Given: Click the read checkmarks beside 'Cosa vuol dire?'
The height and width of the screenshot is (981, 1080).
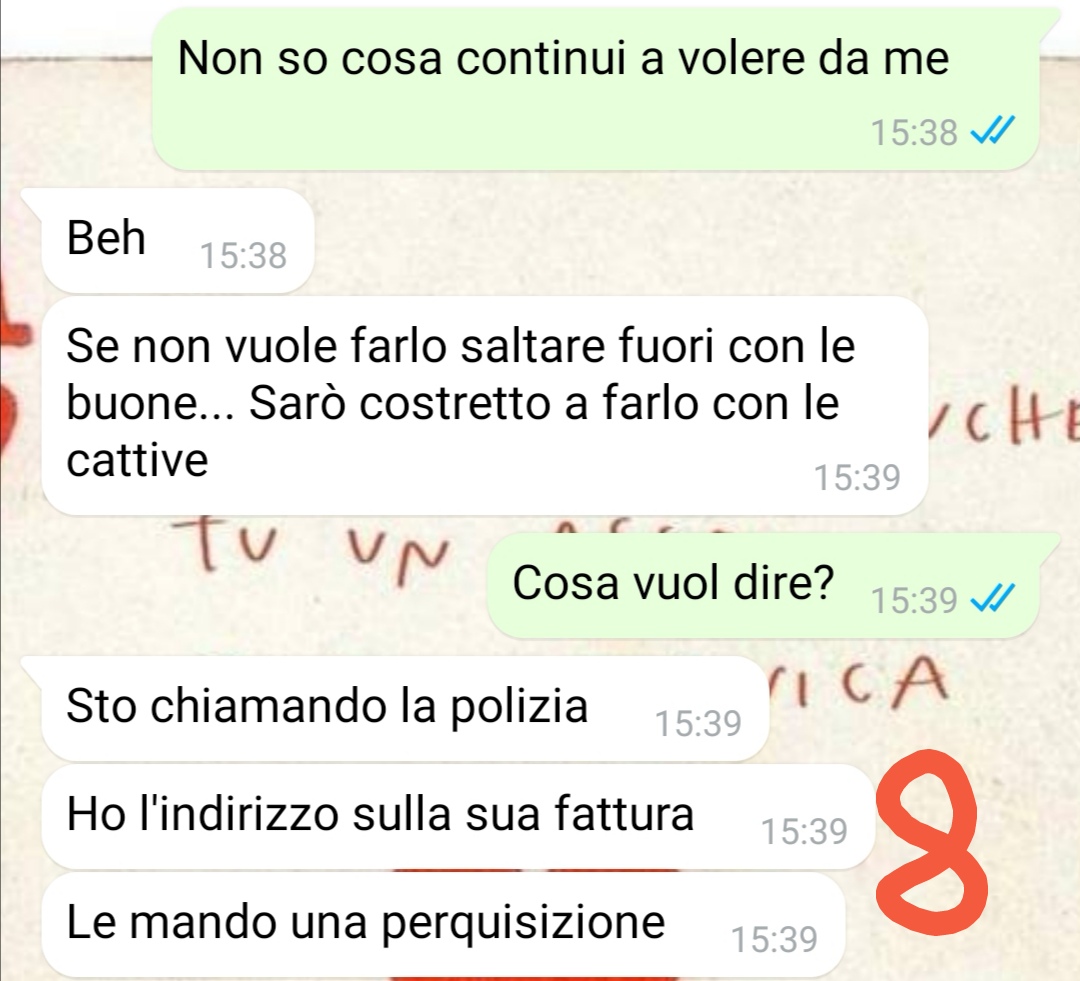Looking at the screenshot, I should (x=993, y=599).
